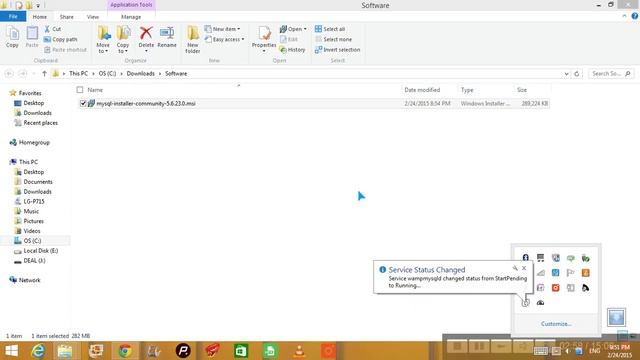Rename the selected file

[x=167, y=37]
